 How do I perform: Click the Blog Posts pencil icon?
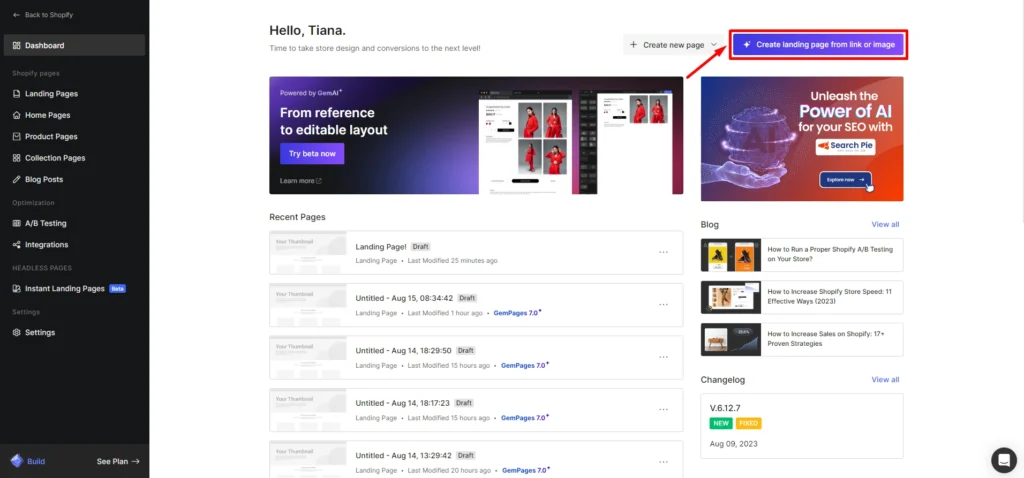click(16, 180)
